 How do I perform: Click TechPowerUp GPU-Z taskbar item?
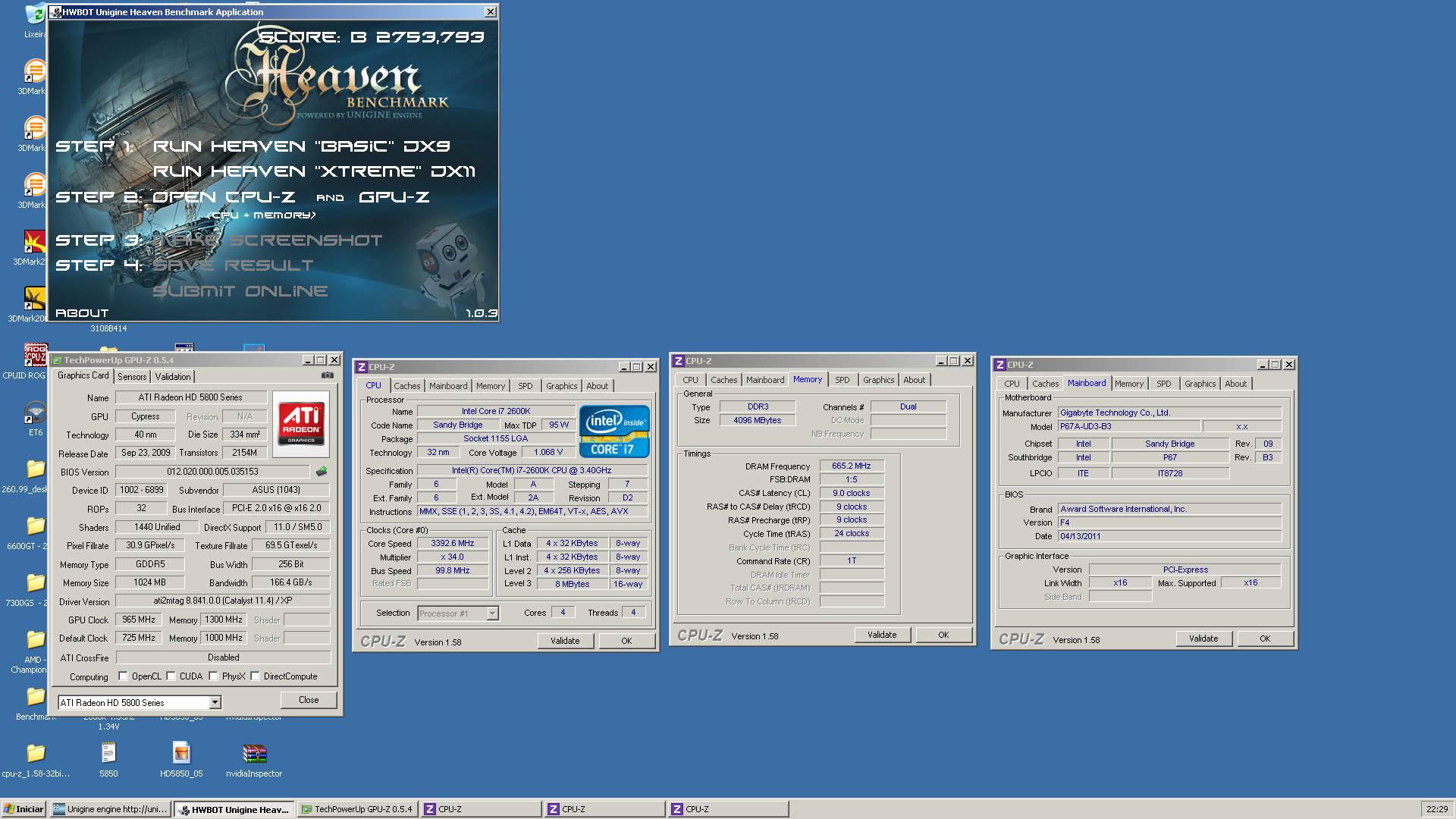pos(357,809)
